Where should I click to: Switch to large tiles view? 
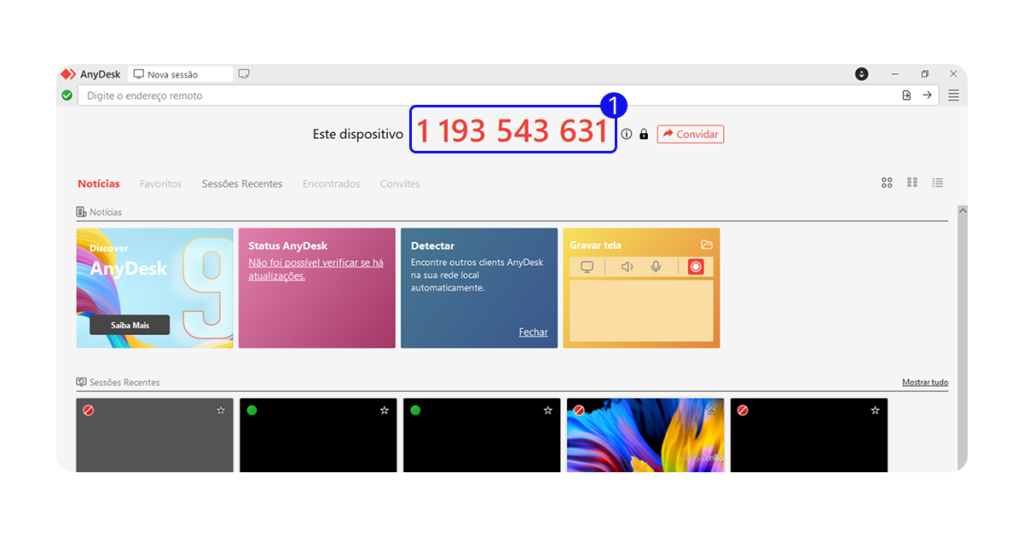pyautogui.click(x=887, y=183)
